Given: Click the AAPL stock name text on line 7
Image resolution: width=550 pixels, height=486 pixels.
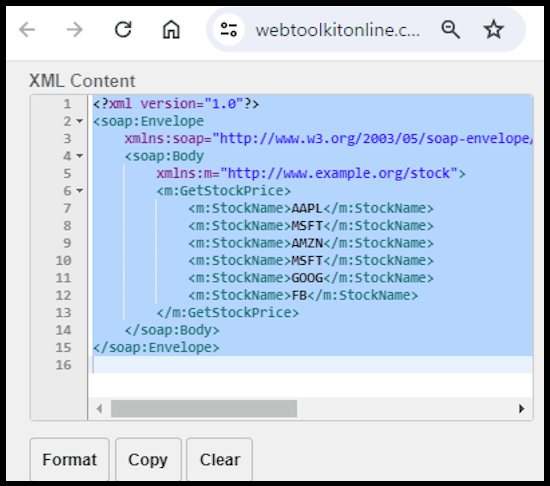Looking at the screenshot, I should (x=307, y=209).
